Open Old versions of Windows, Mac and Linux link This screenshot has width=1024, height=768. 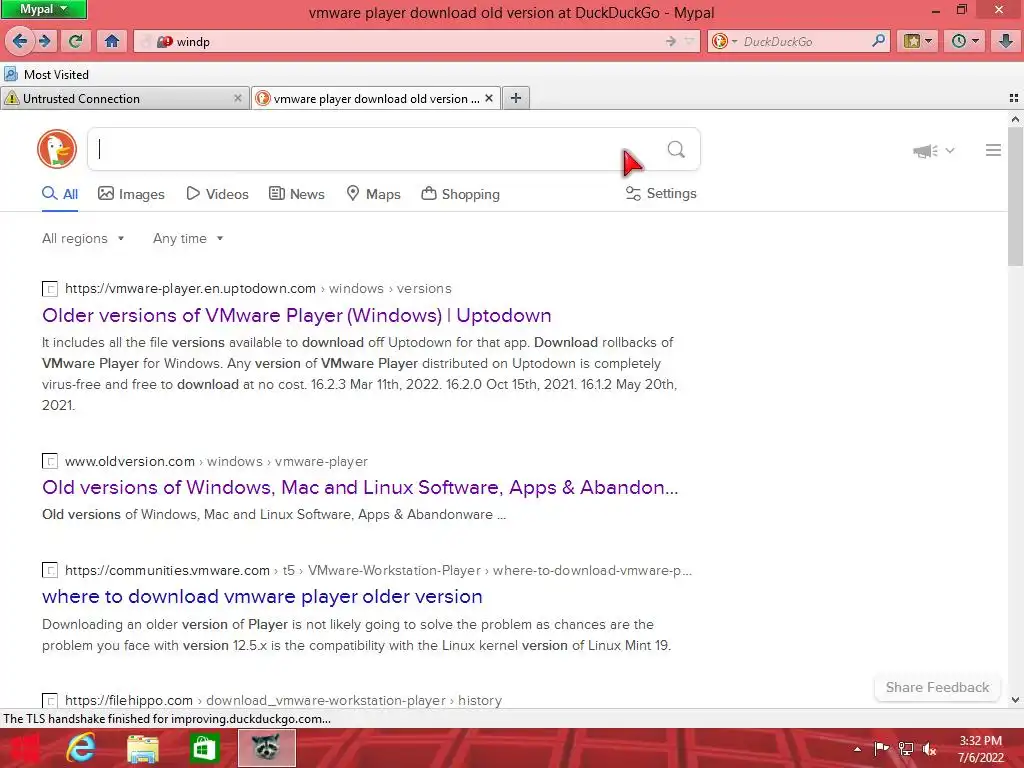click(360, 487)
